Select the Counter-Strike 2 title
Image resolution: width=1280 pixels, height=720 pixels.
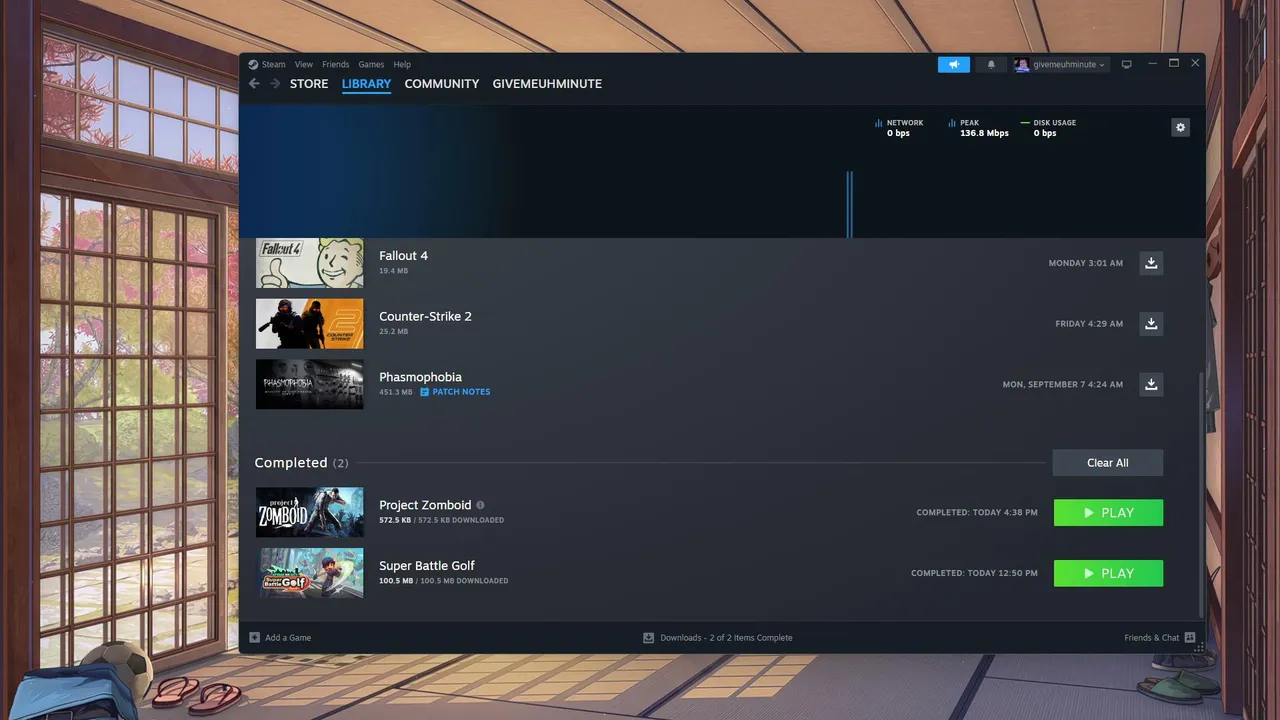(425, 316)
